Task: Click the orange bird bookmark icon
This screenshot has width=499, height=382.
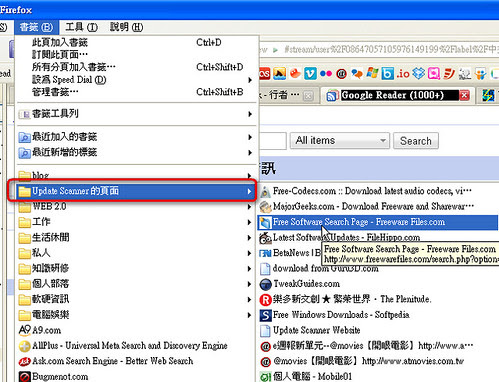Action: [295, 73]
